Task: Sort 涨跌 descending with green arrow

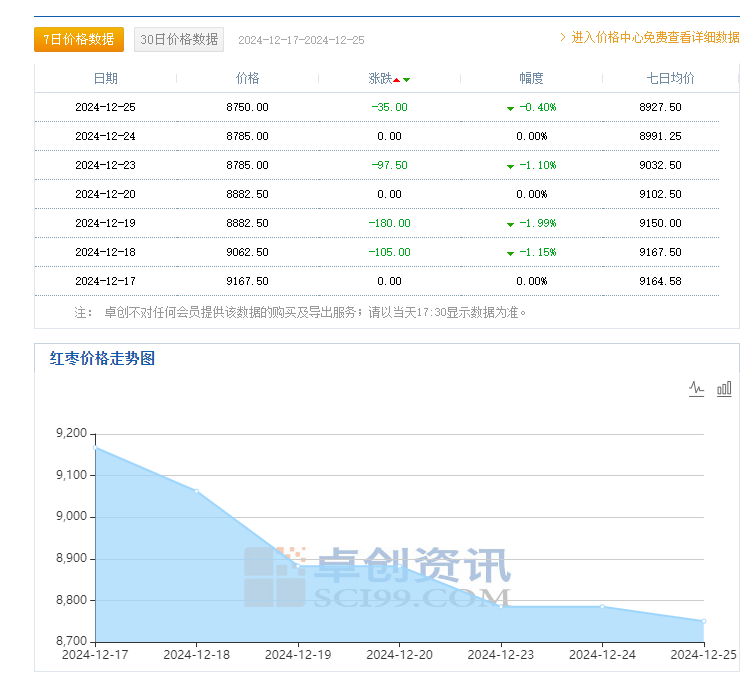Action: 406,80
